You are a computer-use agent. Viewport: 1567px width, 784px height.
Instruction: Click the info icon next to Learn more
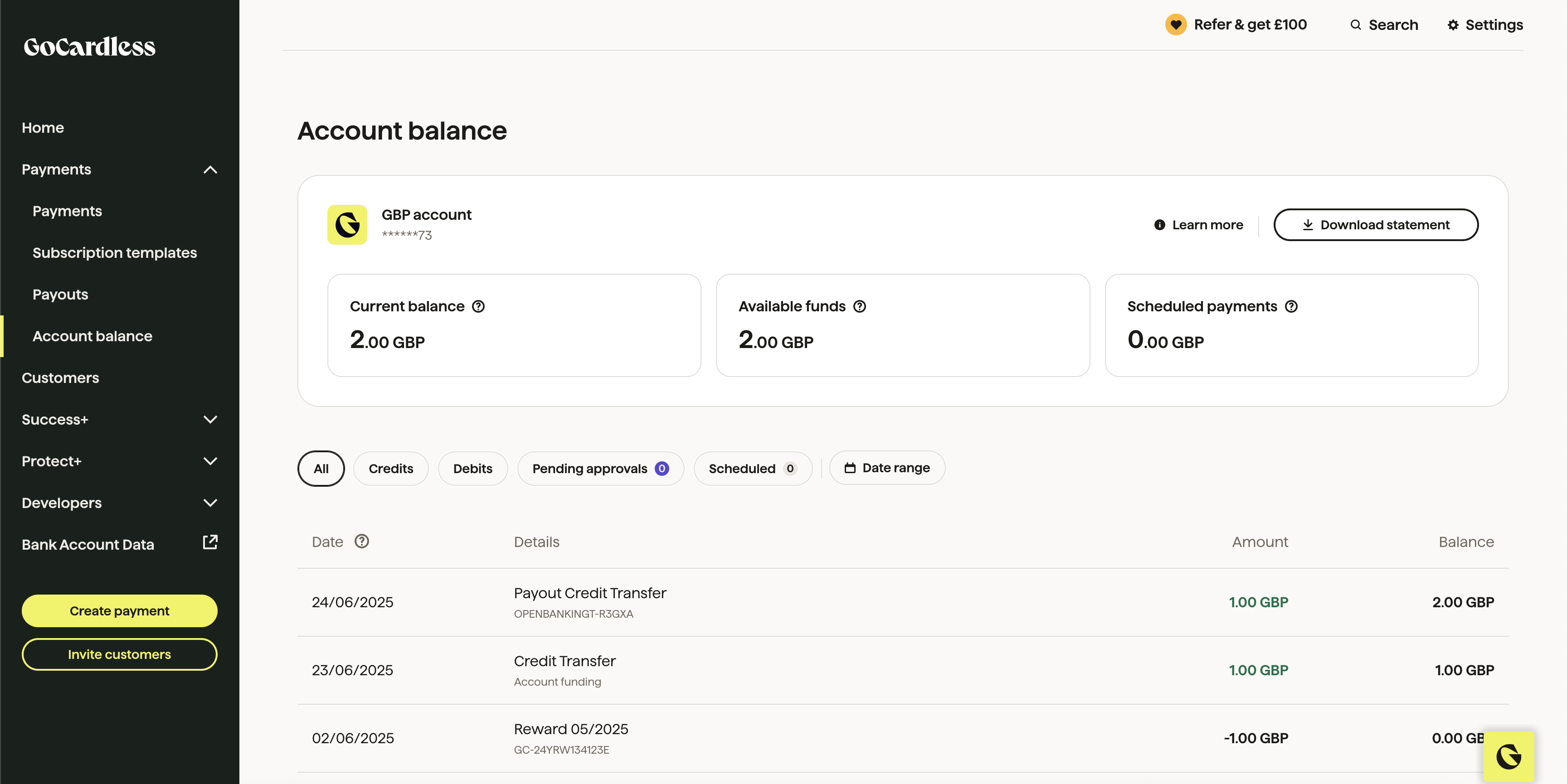pos(1160,225)
